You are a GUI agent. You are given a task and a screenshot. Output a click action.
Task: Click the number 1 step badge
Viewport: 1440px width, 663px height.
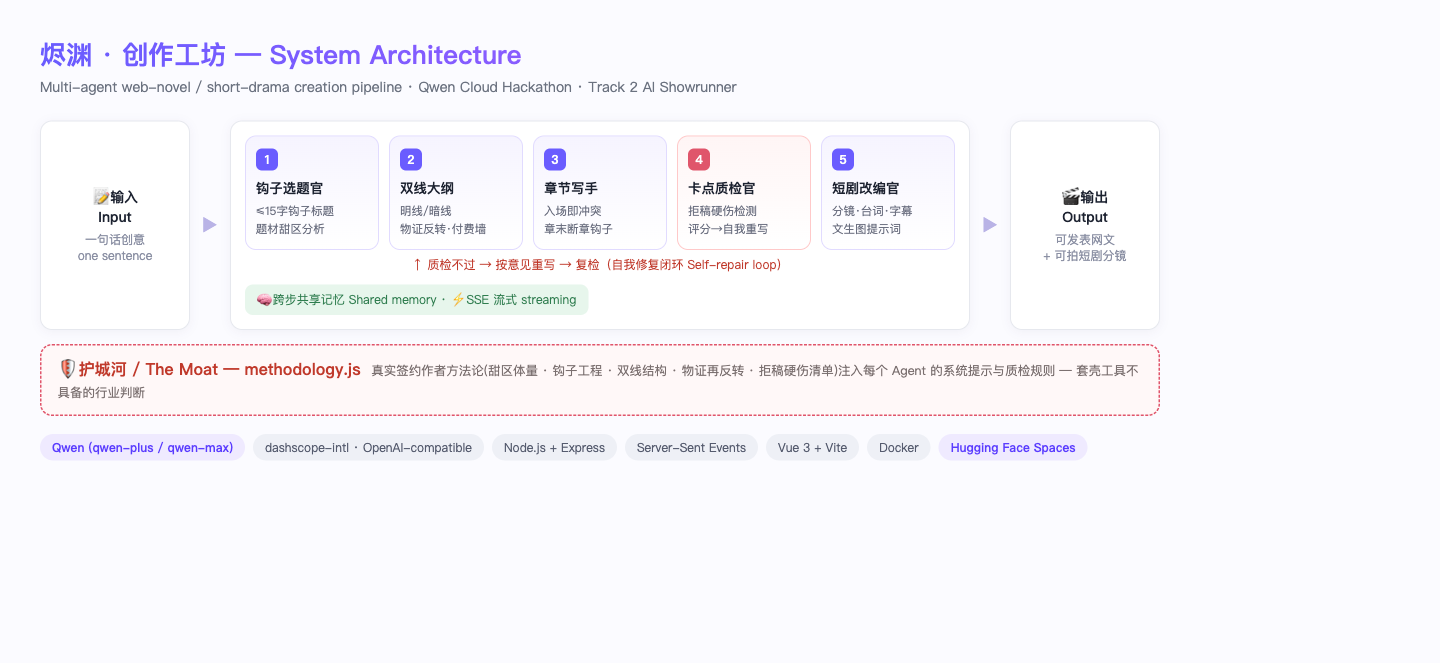point(267,159)
